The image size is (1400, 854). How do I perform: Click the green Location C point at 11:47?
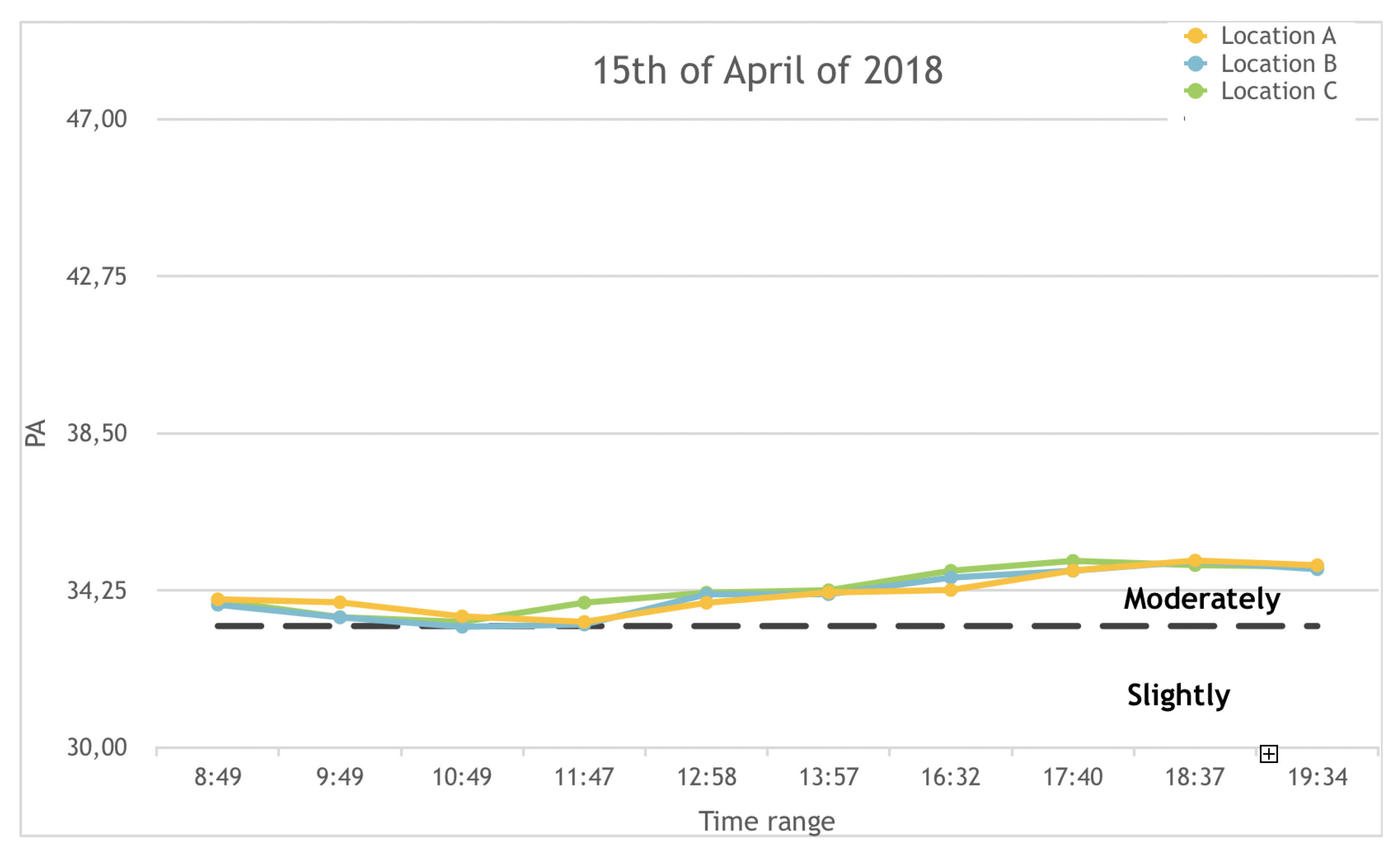coord(584,602)
